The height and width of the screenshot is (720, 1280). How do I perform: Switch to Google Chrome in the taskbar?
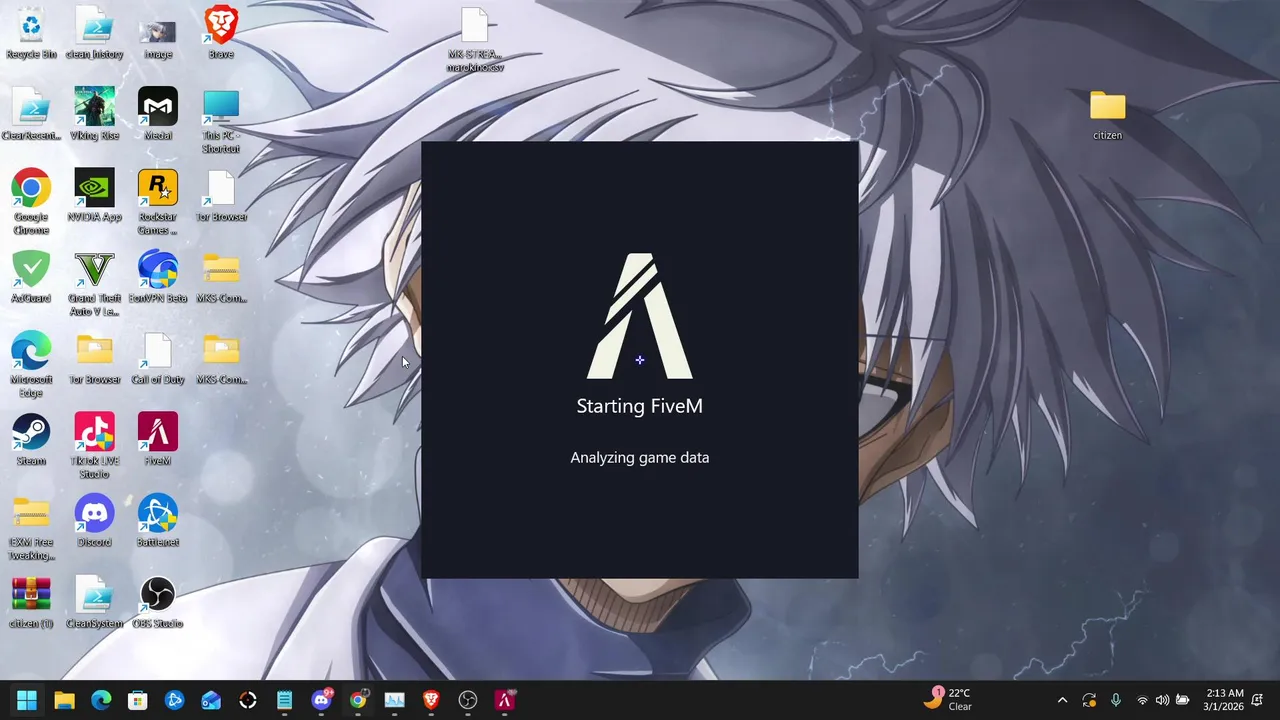358,700
